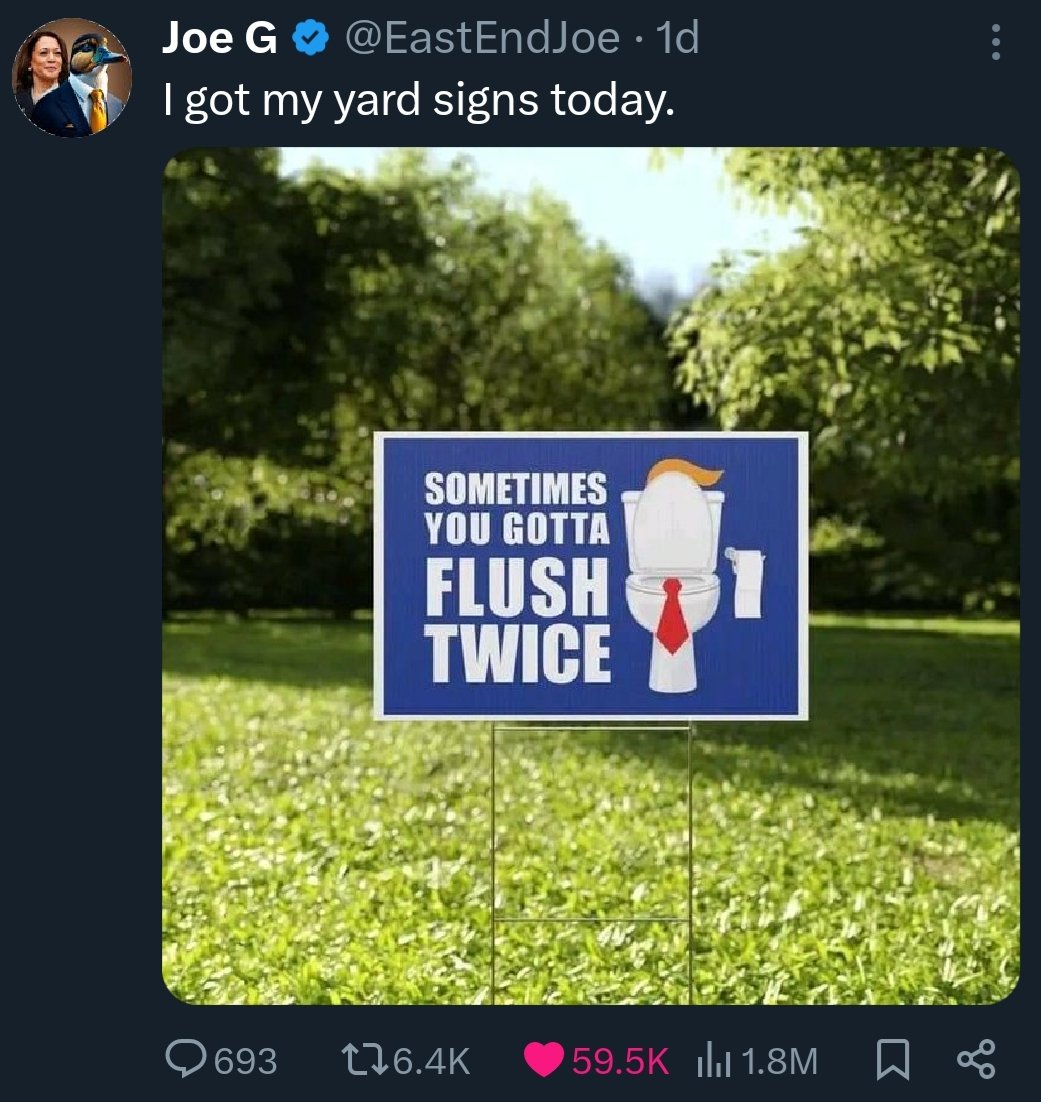Click the blue verified badge

310,40
